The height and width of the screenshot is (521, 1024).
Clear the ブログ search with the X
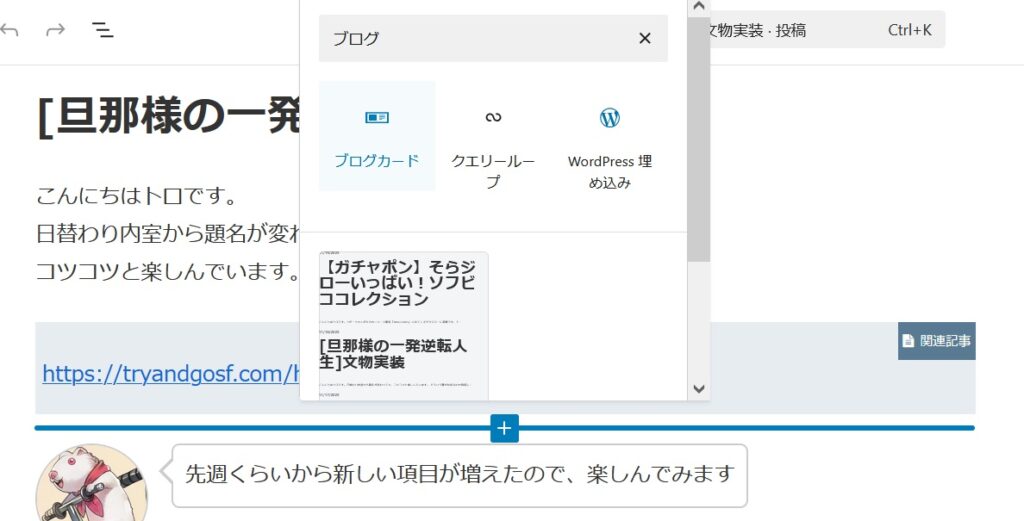[645, 38]
